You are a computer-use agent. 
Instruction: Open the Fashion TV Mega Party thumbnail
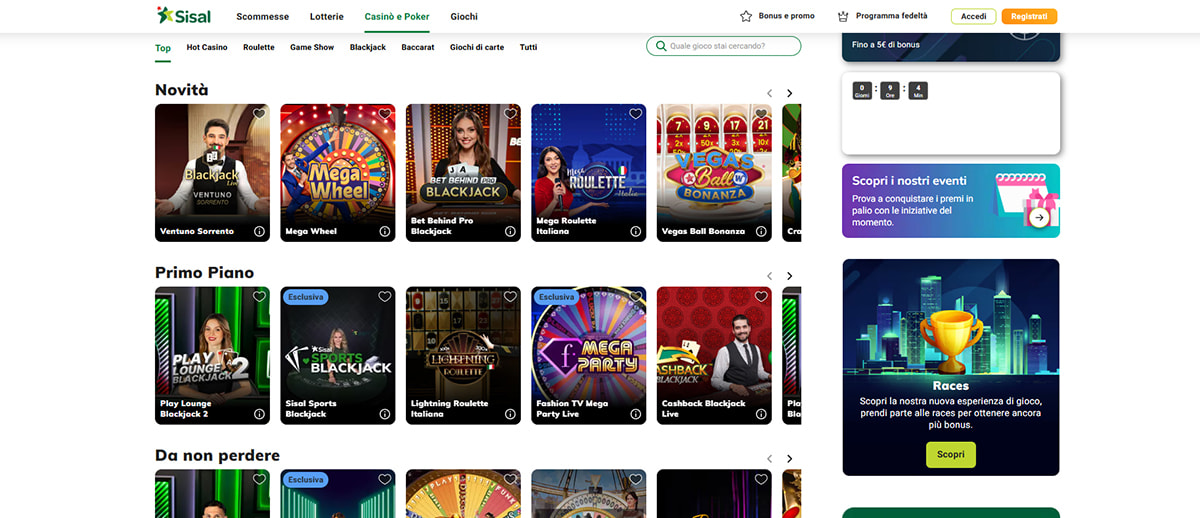[x=589, y=356]
